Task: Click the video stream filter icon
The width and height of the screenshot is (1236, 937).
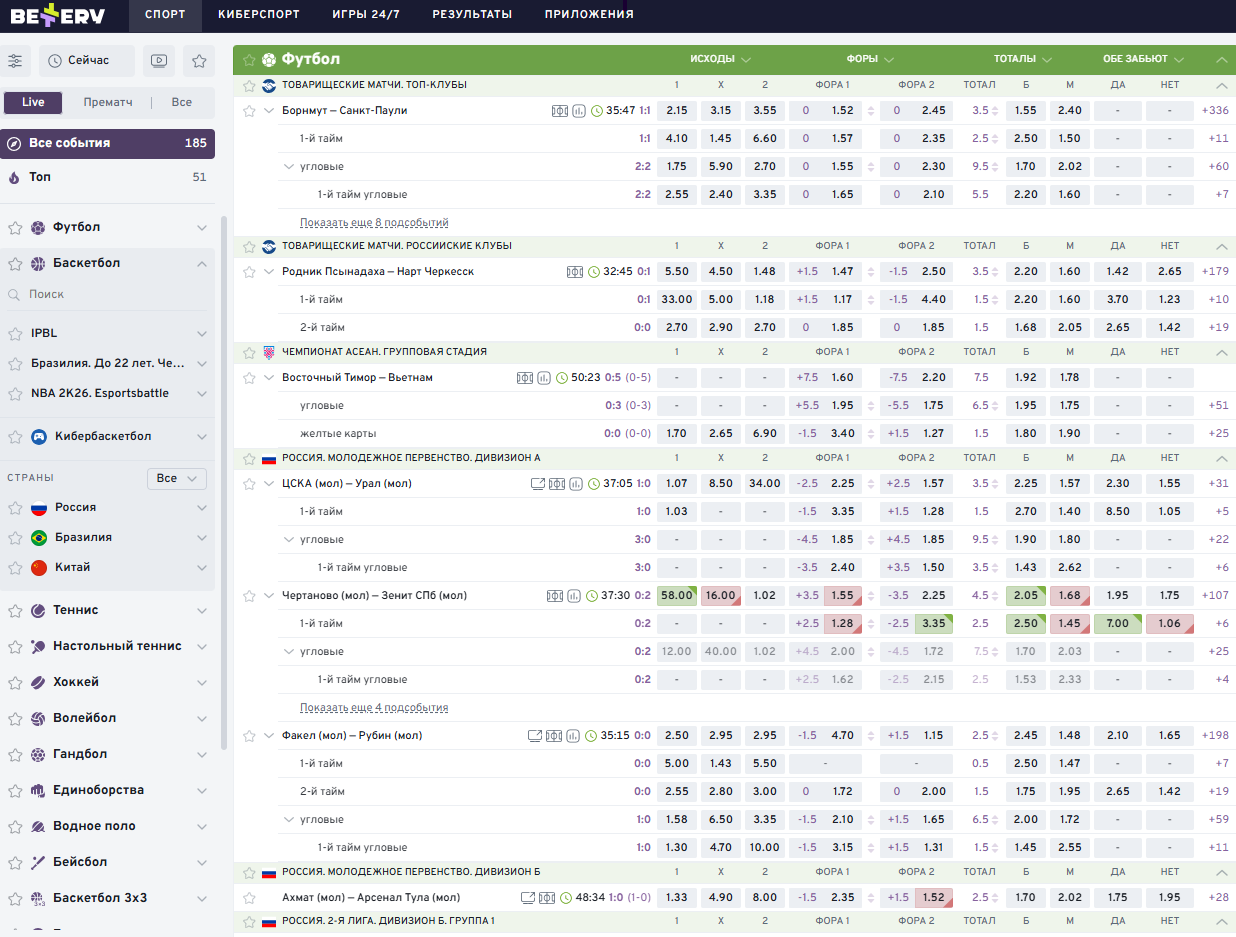Action: point(158,61)
